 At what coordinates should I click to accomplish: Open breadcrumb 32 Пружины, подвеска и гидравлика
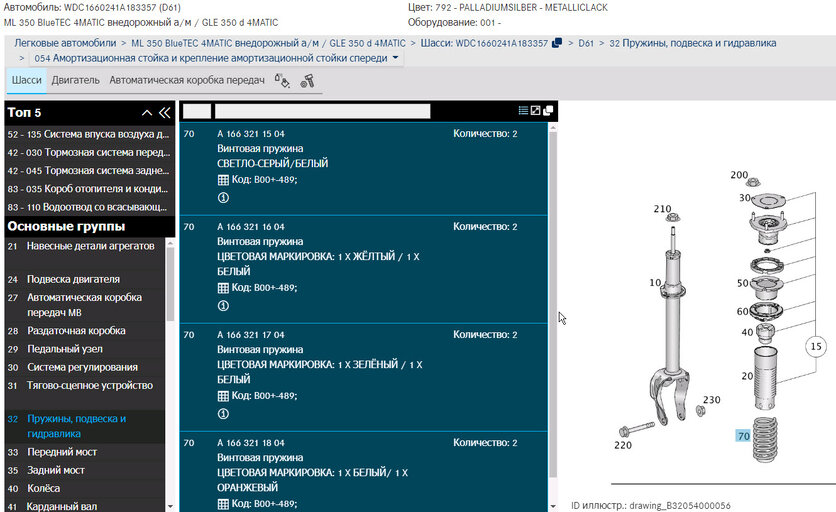point(693,43)
